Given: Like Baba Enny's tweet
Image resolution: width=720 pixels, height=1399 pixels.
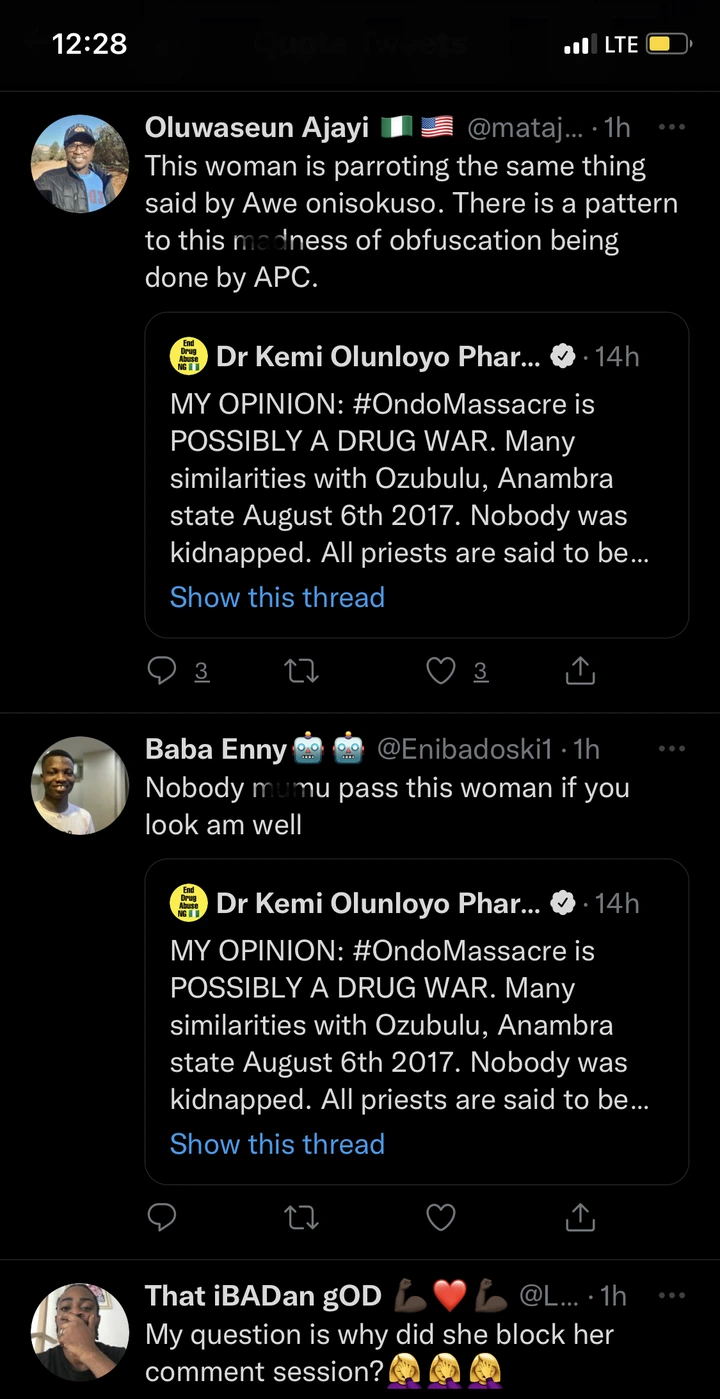Looking at the screenshot, I should 441,1217.
